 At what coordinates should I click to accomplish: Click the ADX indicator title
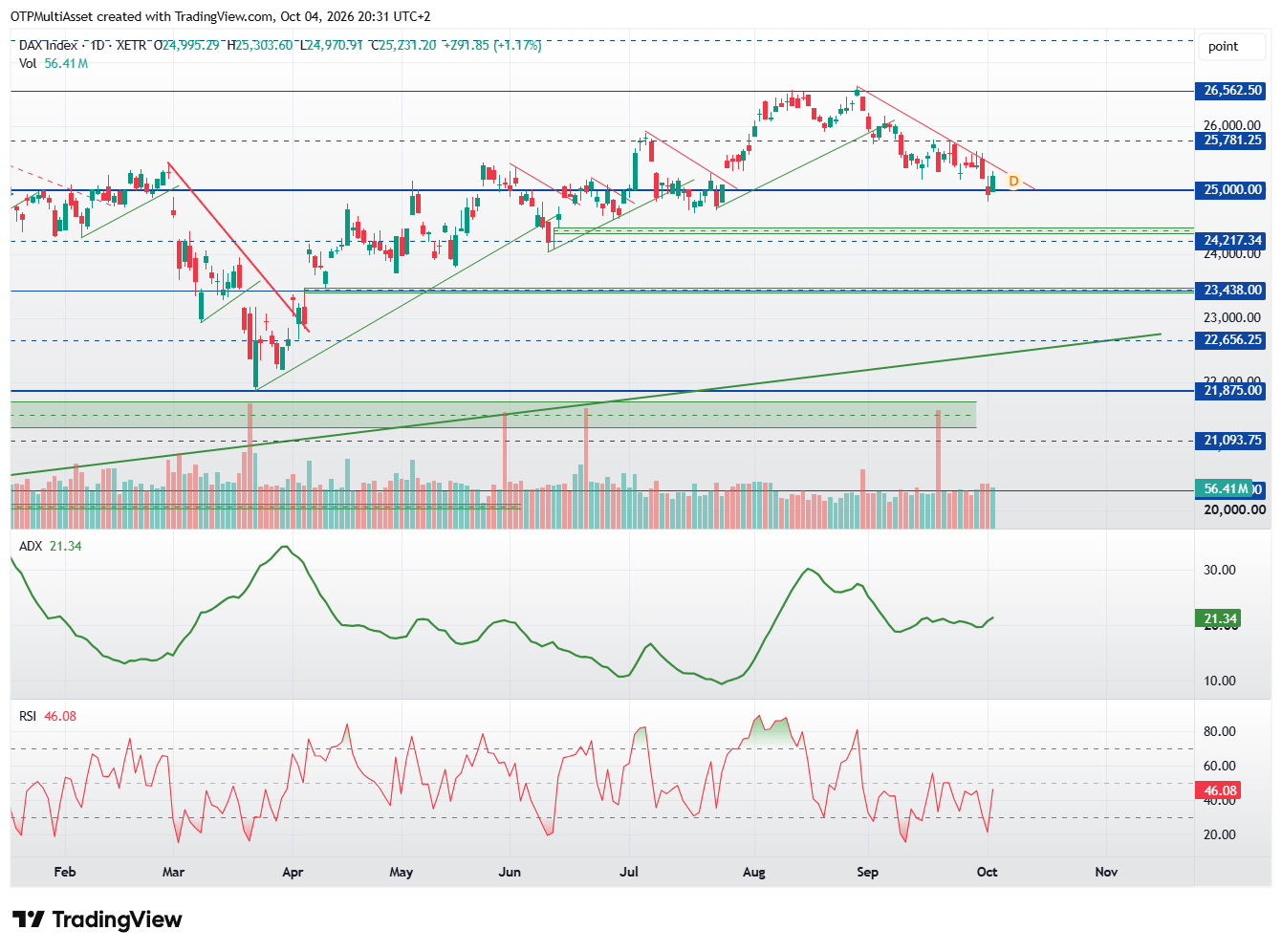(x=31, y=546)
